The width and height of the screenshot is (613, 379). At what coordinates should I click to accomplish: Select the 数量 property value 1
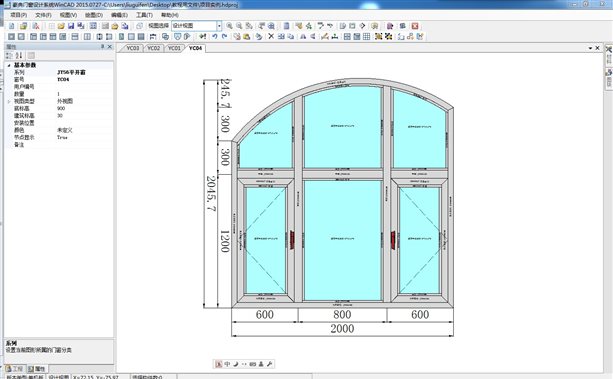(x=59, y=94)
